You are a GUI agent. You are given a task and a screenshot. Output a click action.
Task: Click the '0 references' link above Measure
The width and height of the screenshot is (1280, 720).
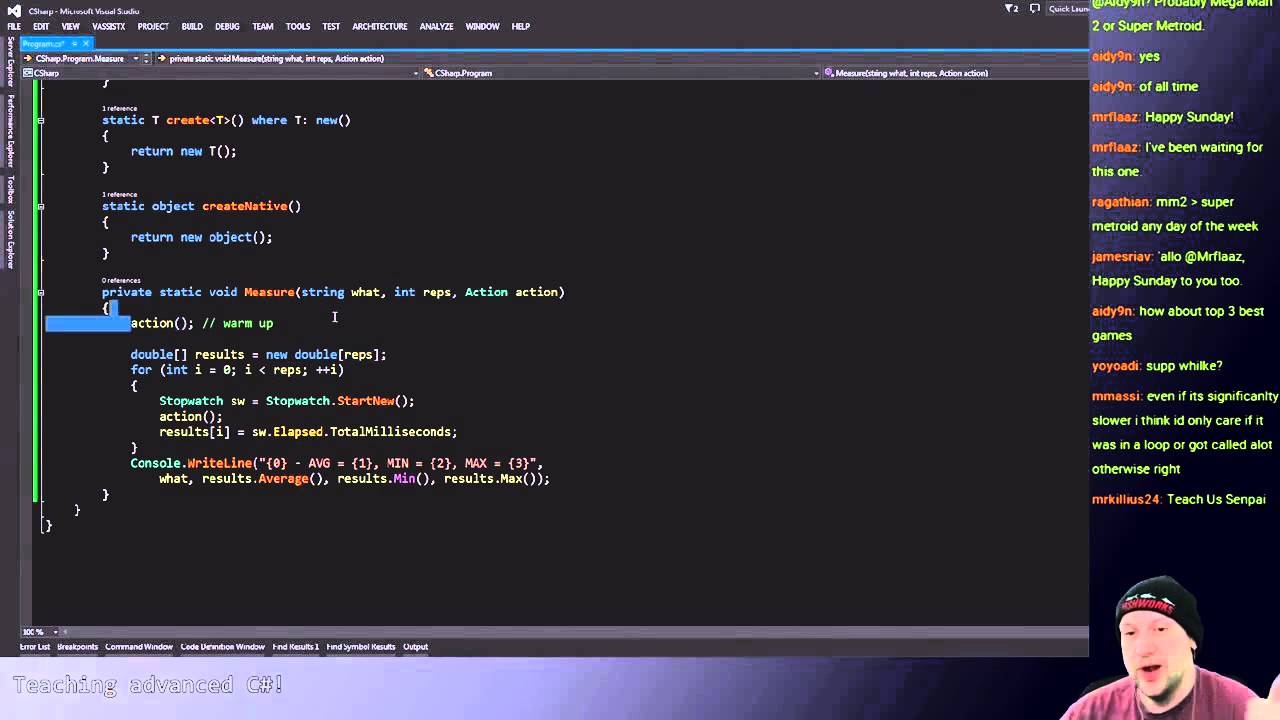(121, 280)
